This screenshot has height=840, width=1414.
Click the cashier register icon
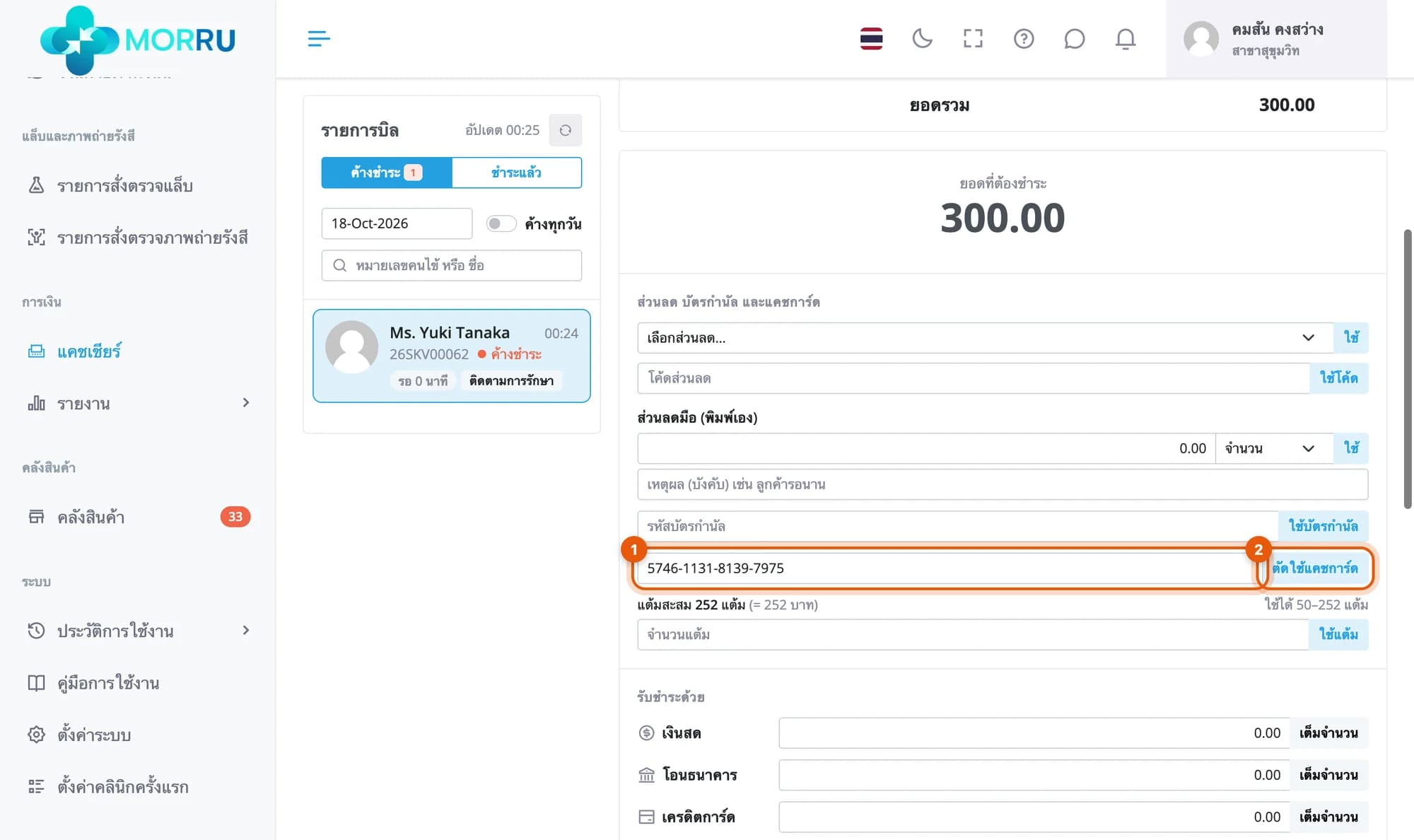tap(36, 351)
